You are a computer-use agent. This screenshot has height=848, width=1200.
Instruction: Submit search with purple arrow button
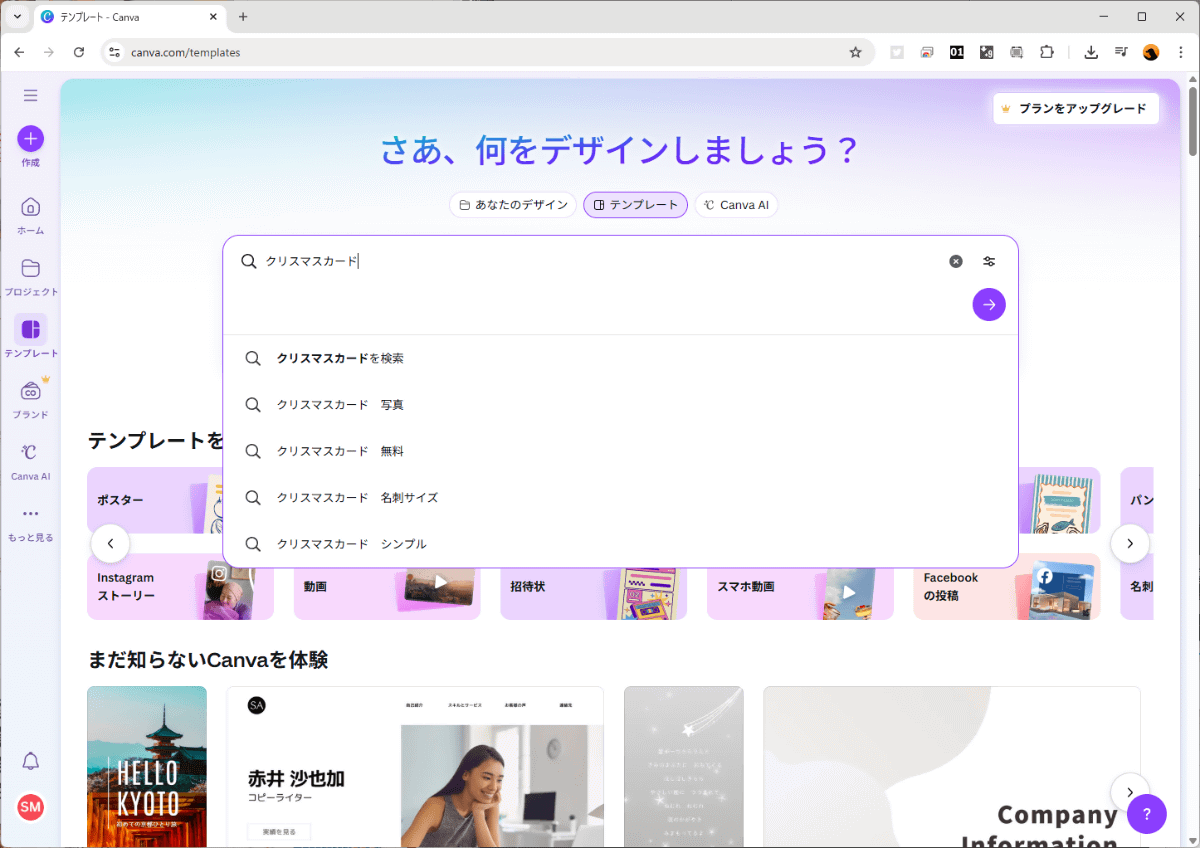989,305
